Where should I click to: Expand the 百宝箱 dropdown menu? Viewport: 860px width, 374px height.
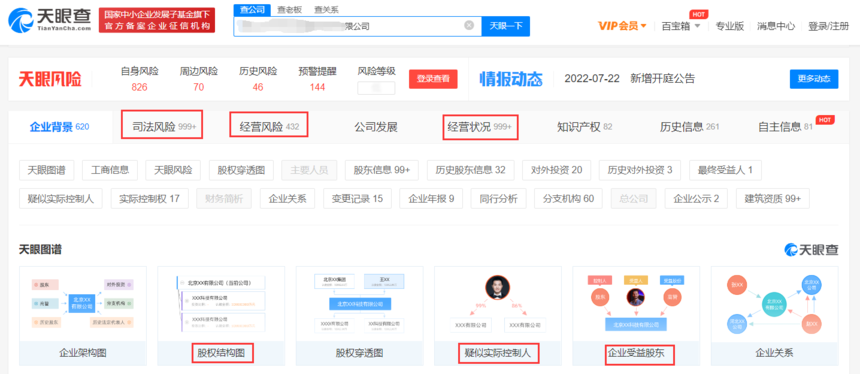point(681,26)
